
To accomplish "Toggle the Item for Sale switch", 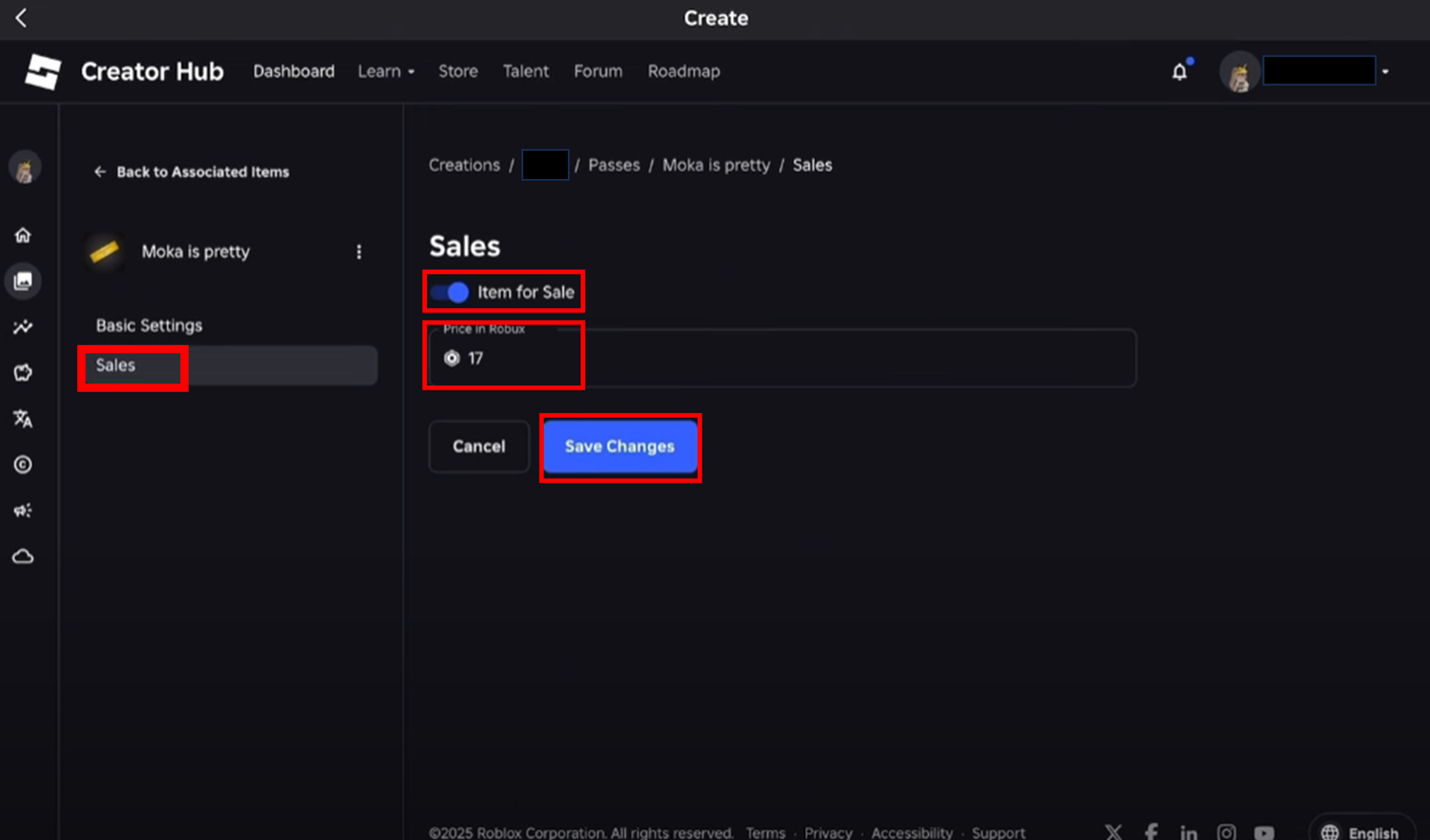I will pyautogui.click(x=450, y=292).
